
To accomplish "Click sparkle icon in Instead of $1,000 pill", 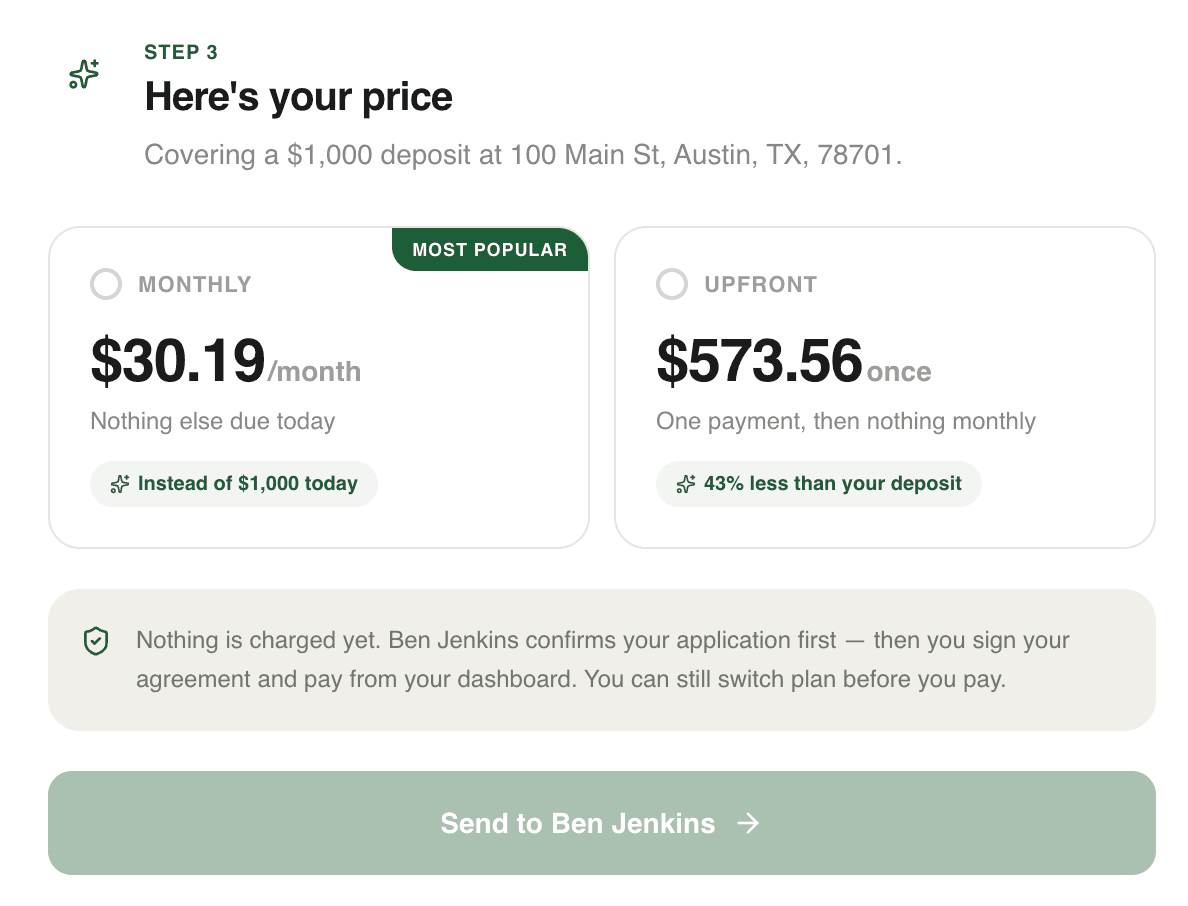I will (120, 484).
